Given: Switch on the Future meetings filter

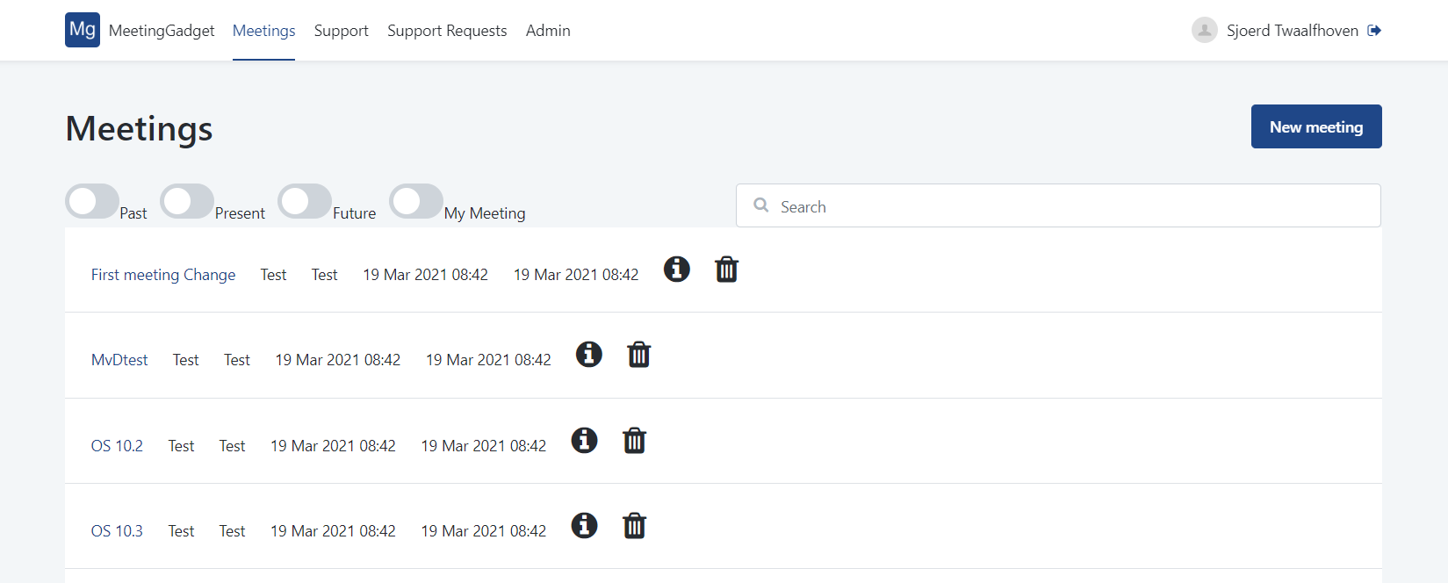Looking at the screenshot, I should click(304, 201).
